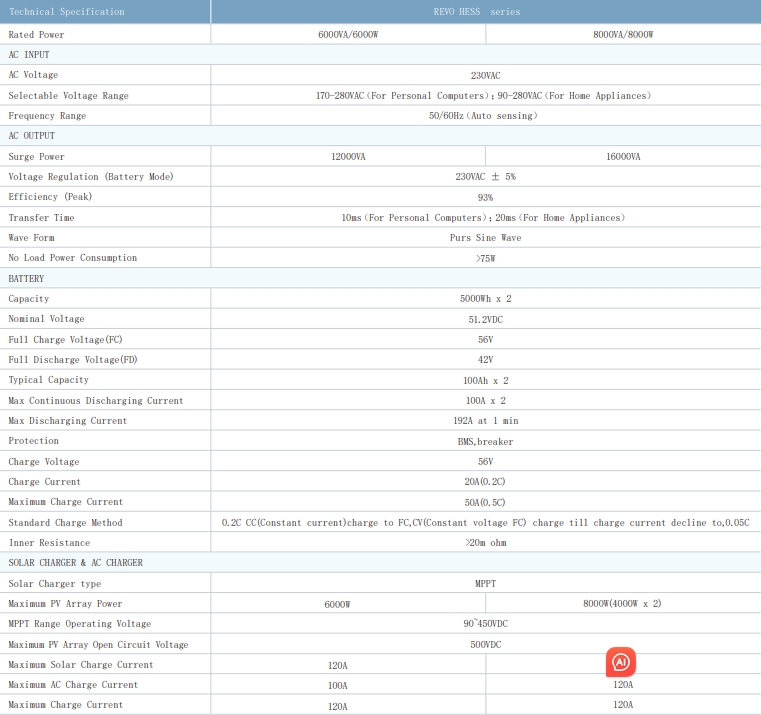The width and height of the screenshot is (761, 715).
Task: Click the MPPT solar charger type value
Action: click(x=485, y=584)
